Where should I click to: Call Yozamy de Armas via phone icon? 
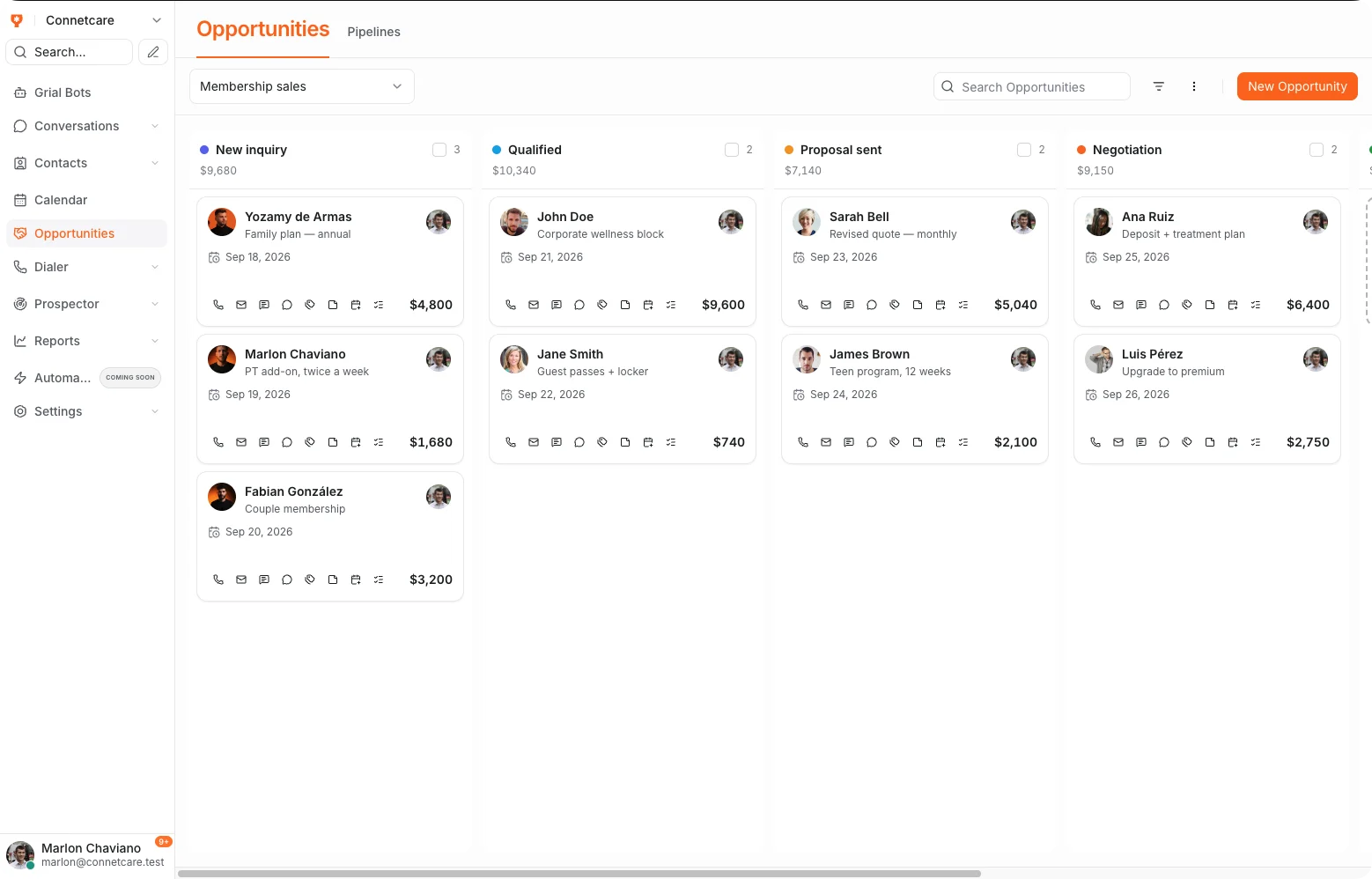218,305
